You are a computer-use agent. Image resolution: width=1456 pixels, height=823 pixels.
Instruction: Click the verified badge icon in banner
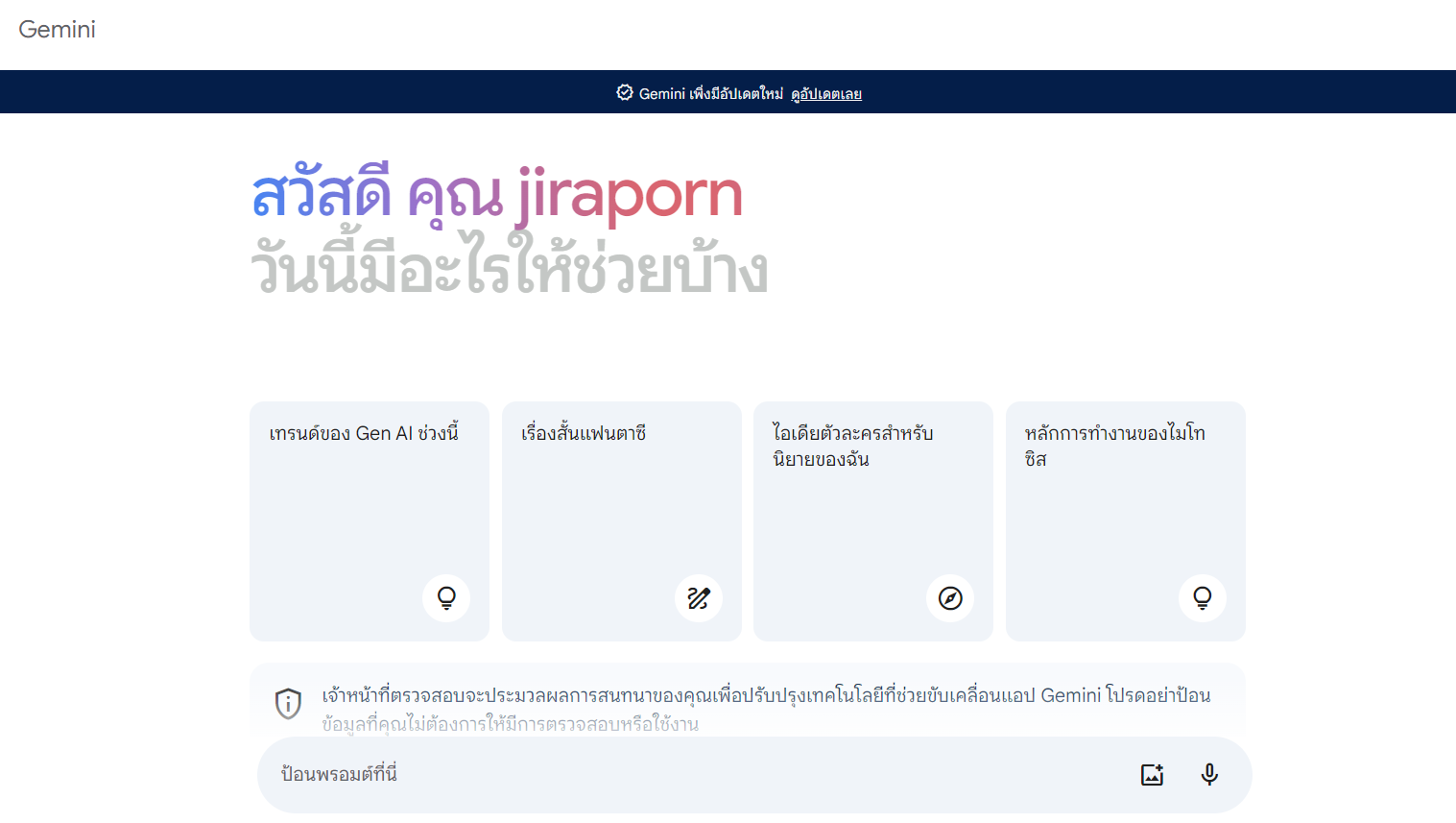point(625,92)
